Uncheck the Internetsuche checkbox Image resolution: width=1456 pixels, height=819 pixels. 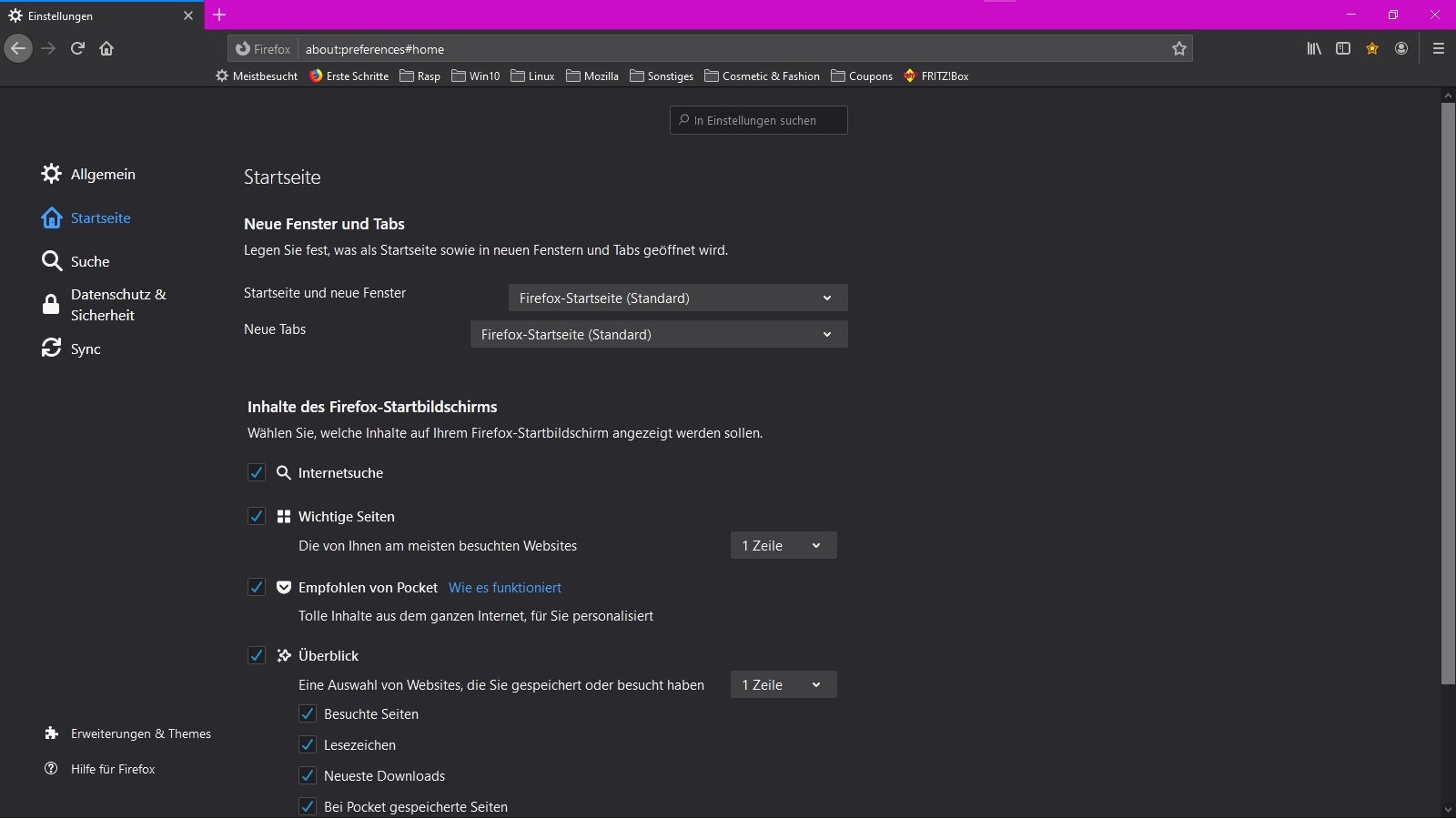(257, 472)
